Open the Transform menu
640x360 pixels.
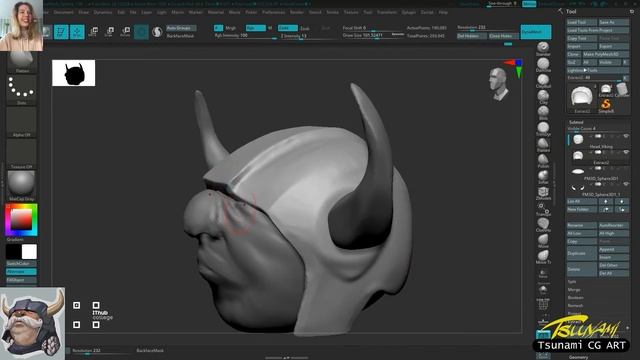[x=387, y=12]
